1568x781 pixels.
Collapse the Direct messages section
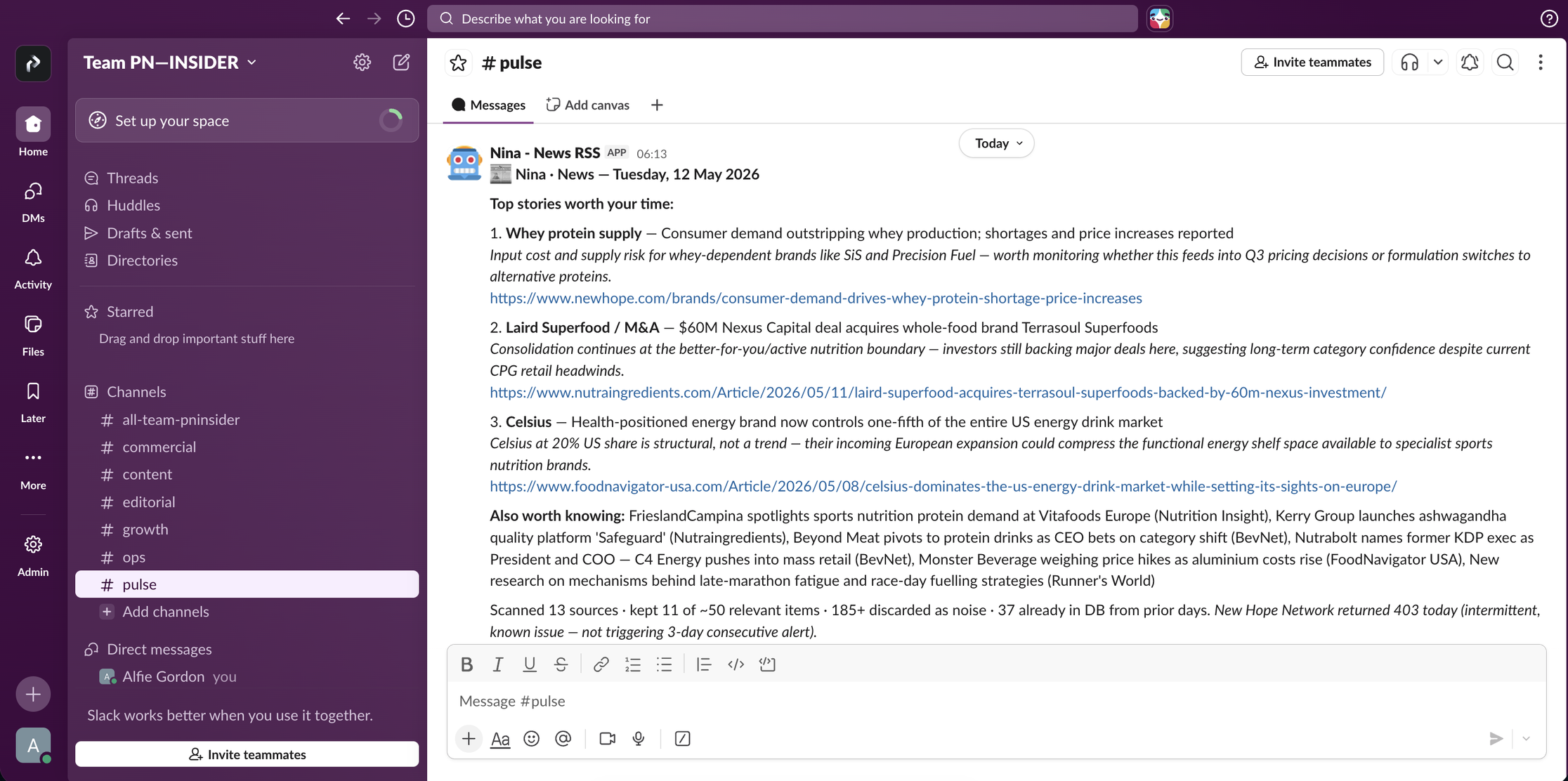coord(159,649)
